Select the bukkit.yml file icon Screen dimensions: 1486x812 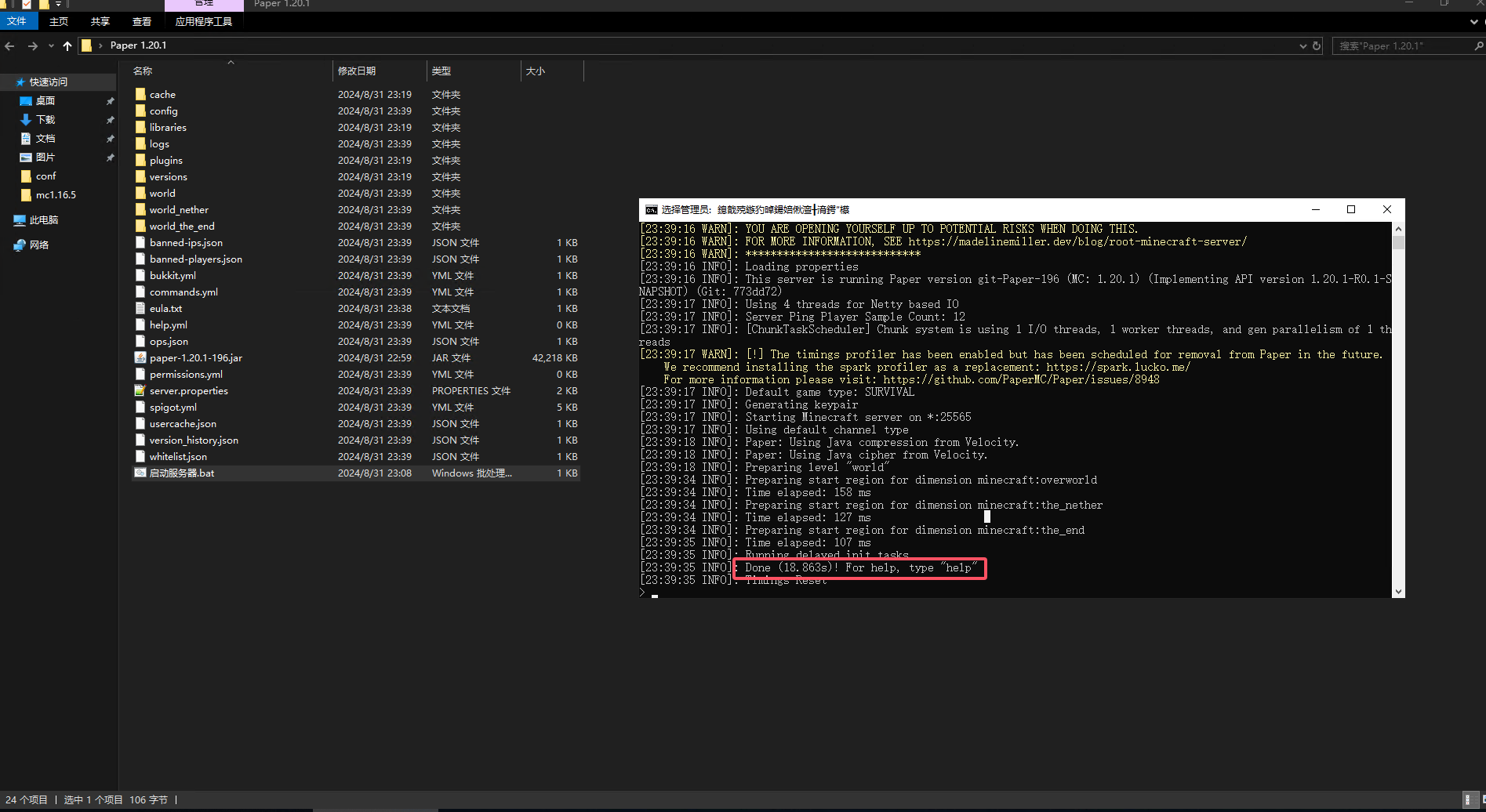[x=140, y=275]
